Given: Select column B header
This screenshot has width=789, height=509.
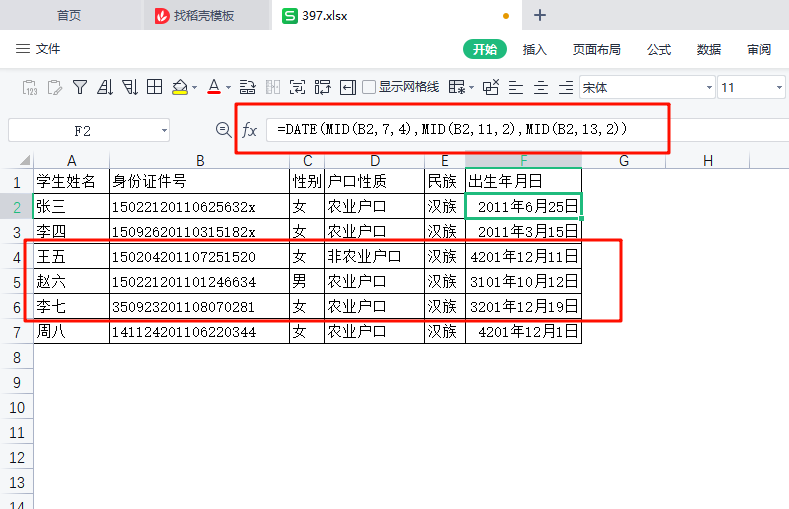Looking at the screenshot, I should click(x=200, y=161).
